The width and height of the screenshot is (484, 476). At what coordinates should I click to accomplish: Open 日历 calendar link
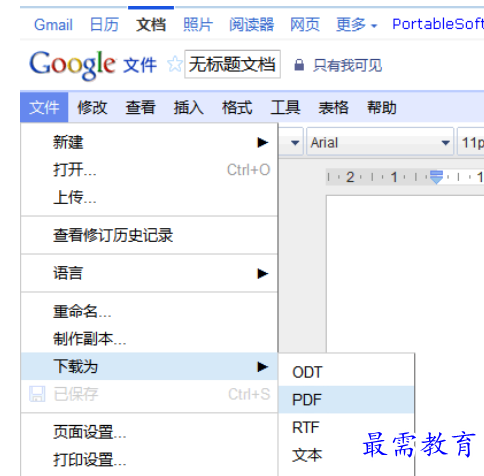tap(104, 25)
